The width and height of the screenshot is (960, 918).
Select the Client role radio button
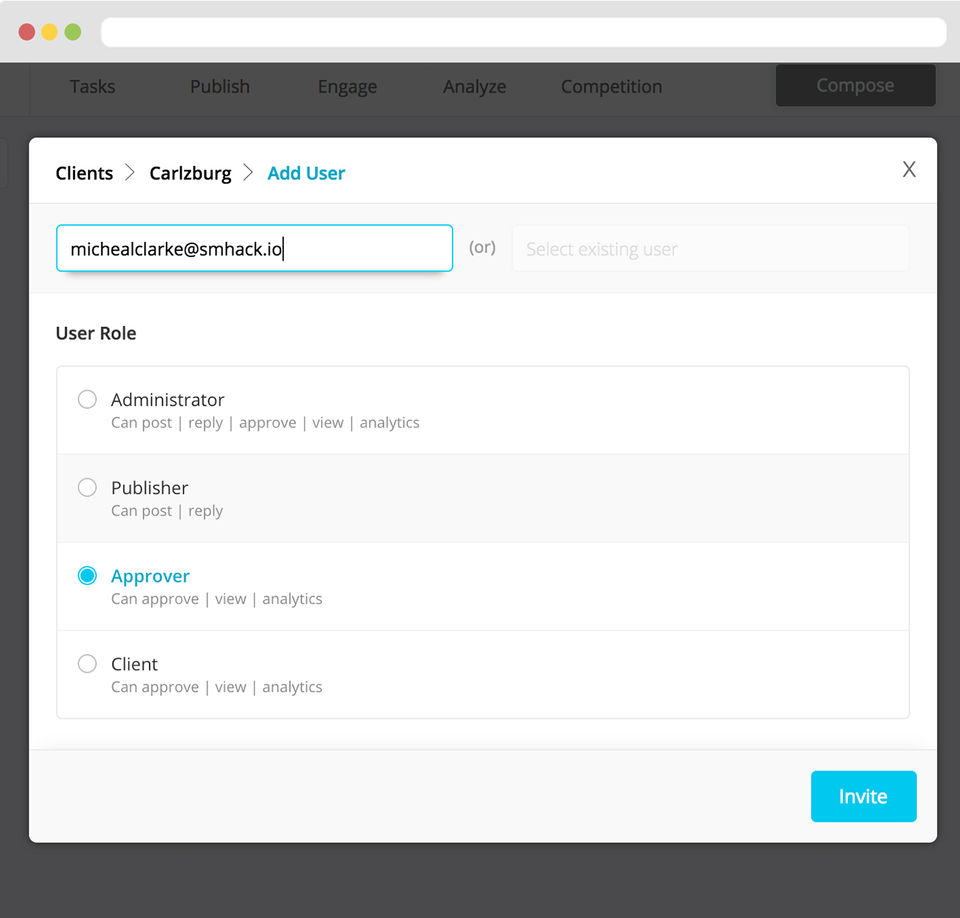point(88,664)
